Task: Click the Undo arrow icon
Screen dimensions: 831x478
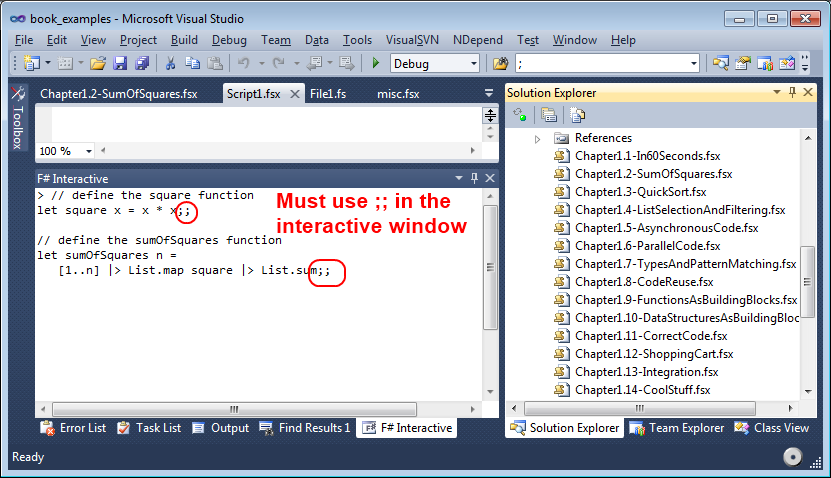Action: click(244, 64)
